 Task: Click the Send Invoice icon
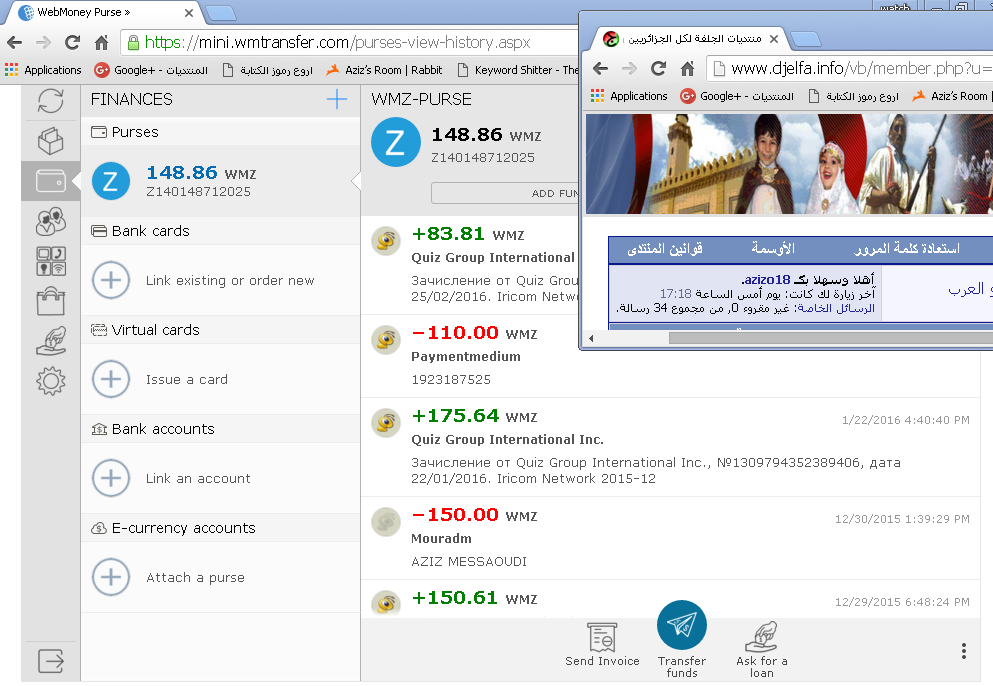[601, 638]
